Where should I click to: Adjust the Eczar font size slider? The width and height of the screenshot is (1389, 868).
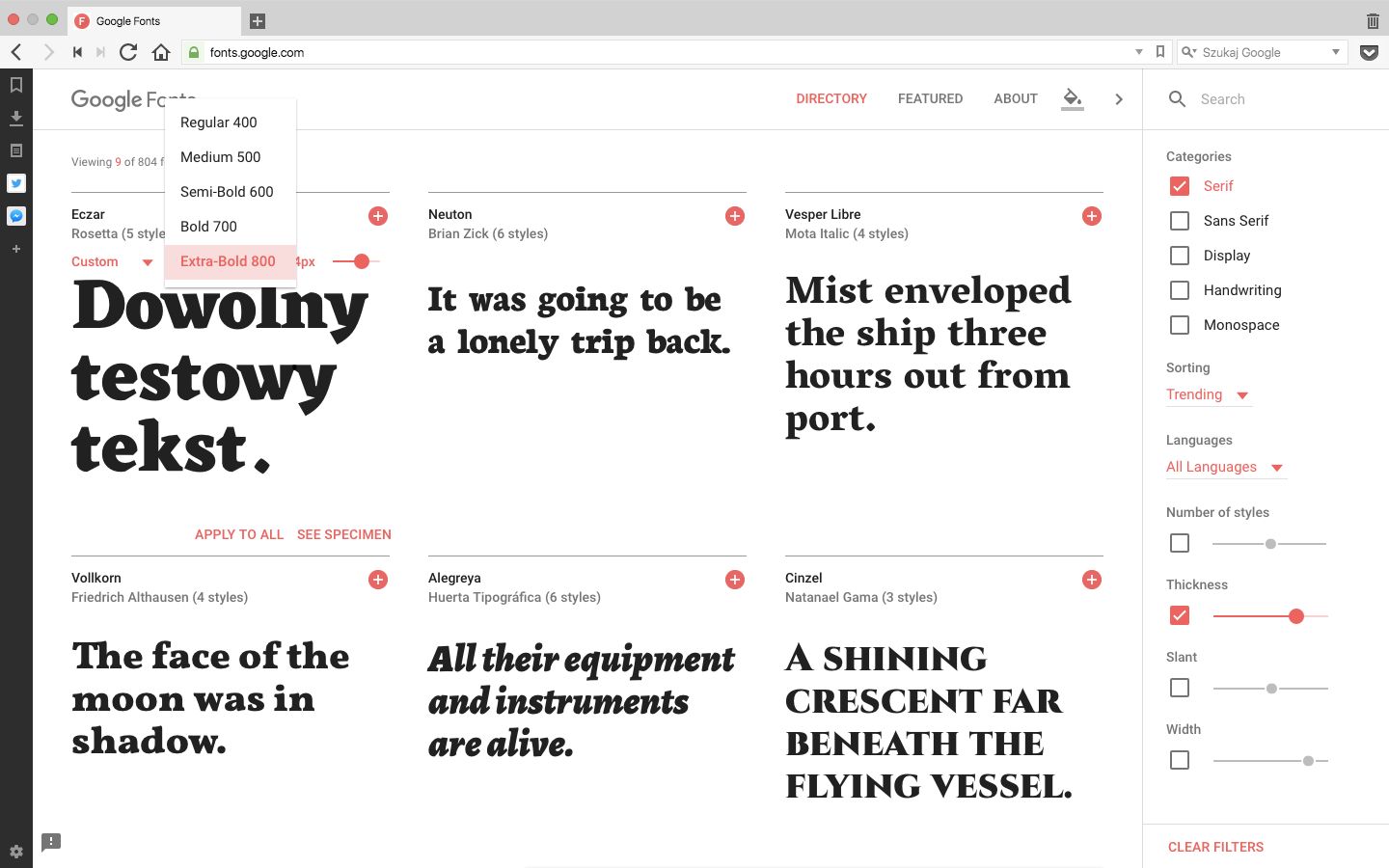point(362,261)
